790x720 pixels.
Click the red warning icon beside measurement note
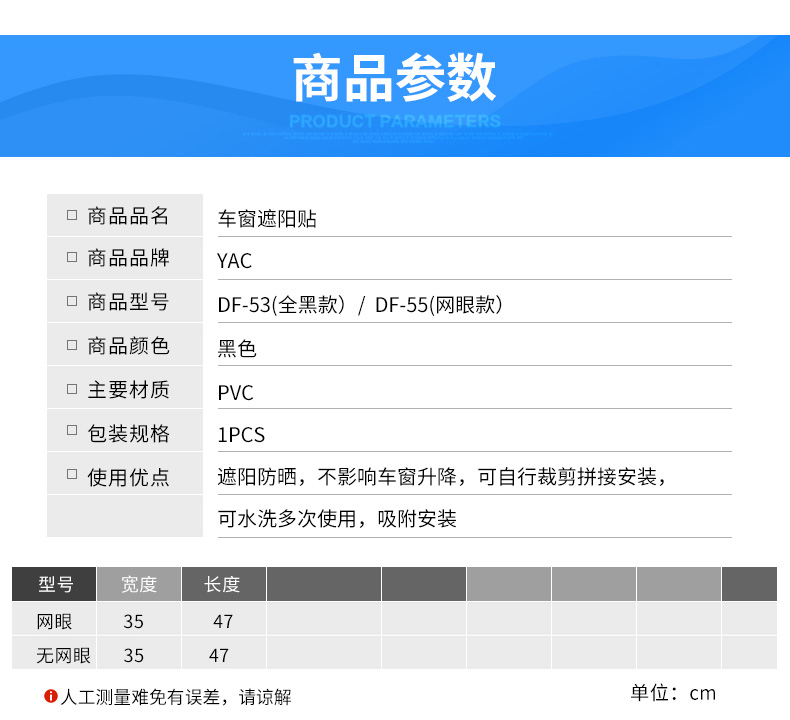pos(51,697)
